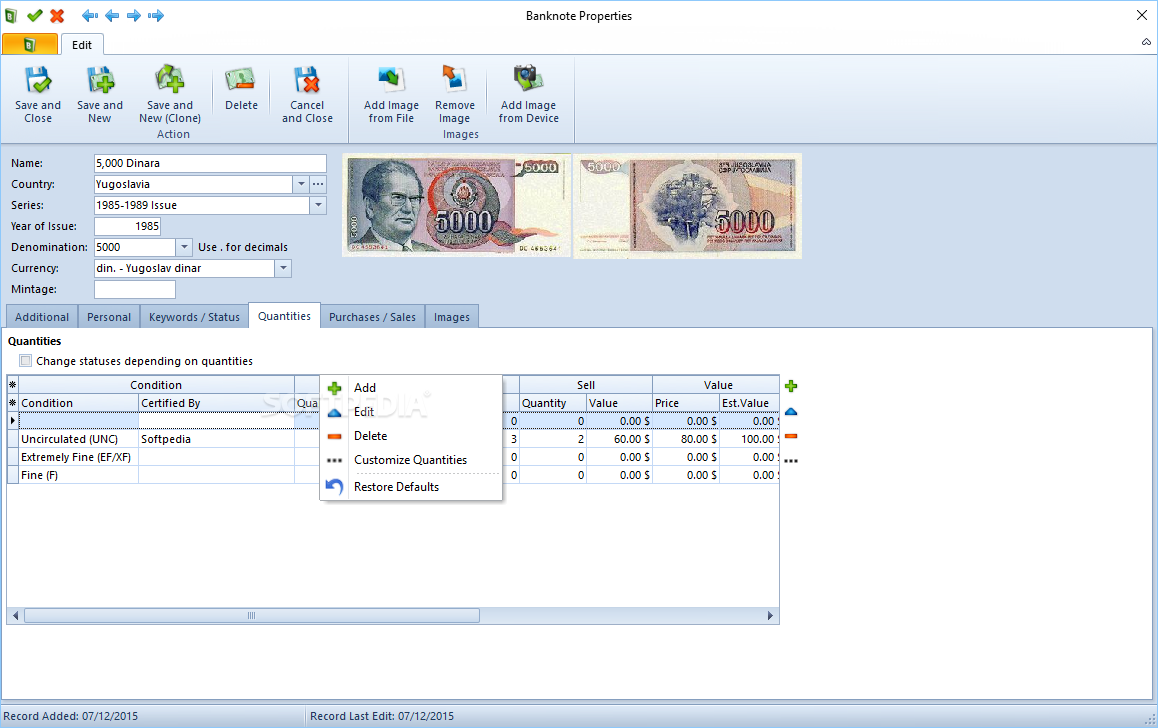Image resolution: width=1158 pixels, height=728 pixels.
Task: Click the horizontal scrollbar thumb of grid
Action: click(252, 616)
